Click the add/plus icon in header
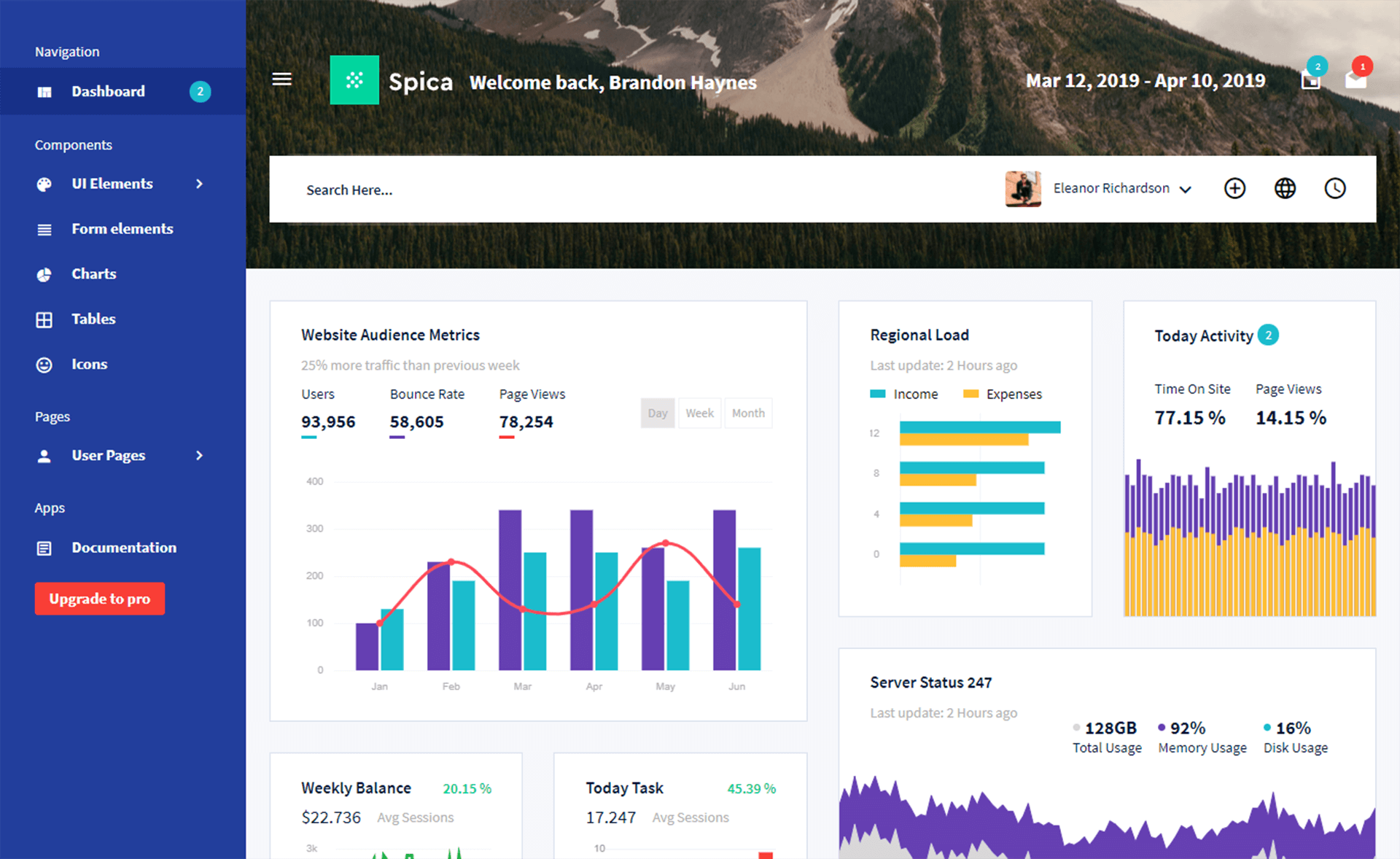1400x859 pixels. pyautogui.click(x=1234, y=188)
